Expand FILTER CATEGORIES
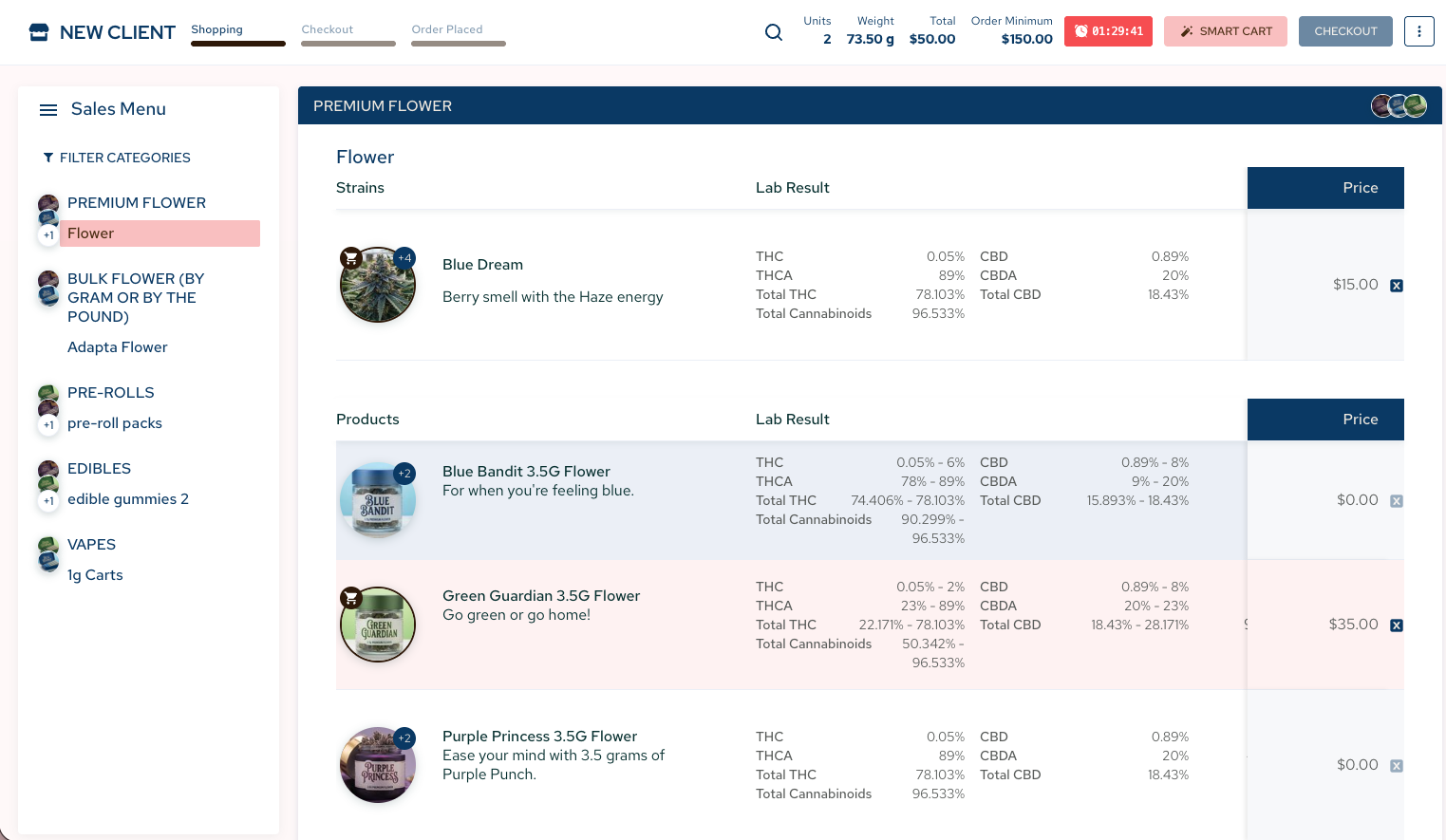1446x840 pixels. (117, 158)
